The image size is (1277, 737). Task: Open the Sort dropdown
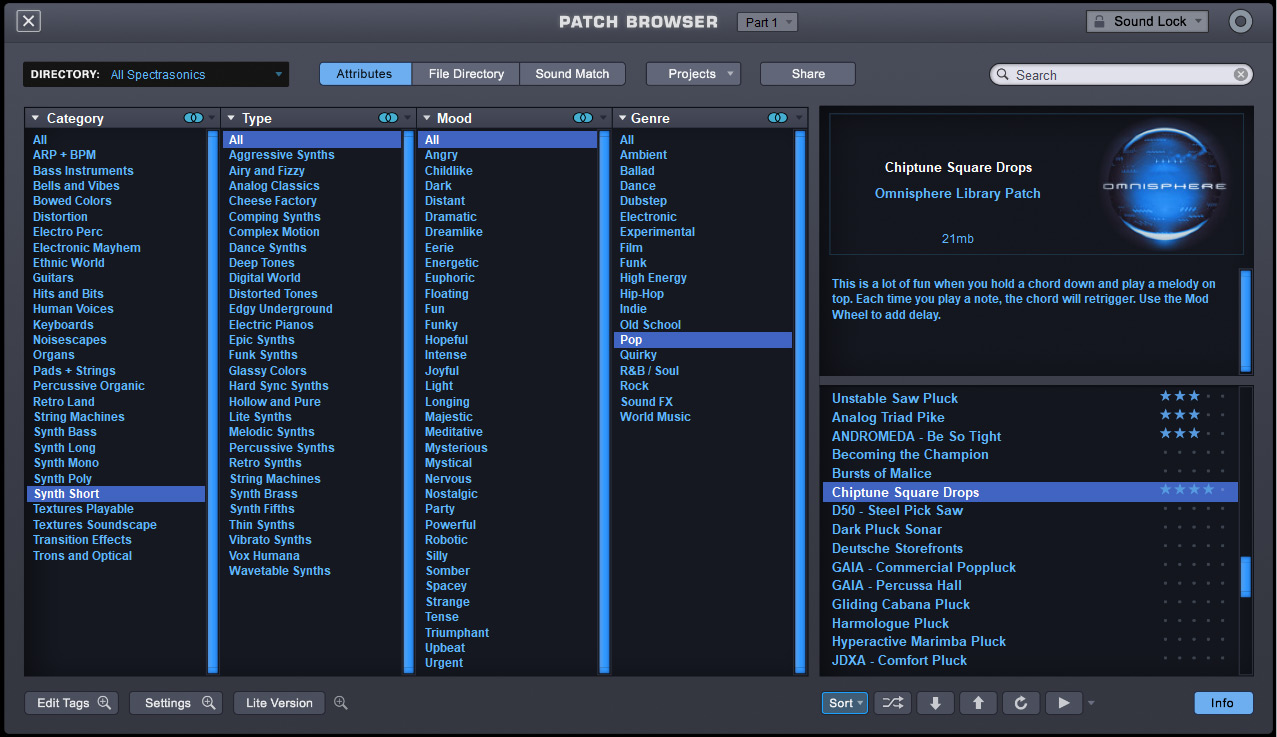coord(846,703)
